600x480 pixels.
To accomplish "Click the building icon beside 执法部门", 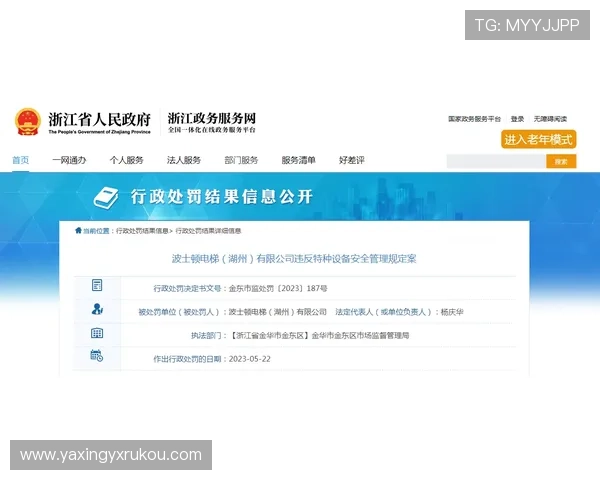I will tap(97, 333).
